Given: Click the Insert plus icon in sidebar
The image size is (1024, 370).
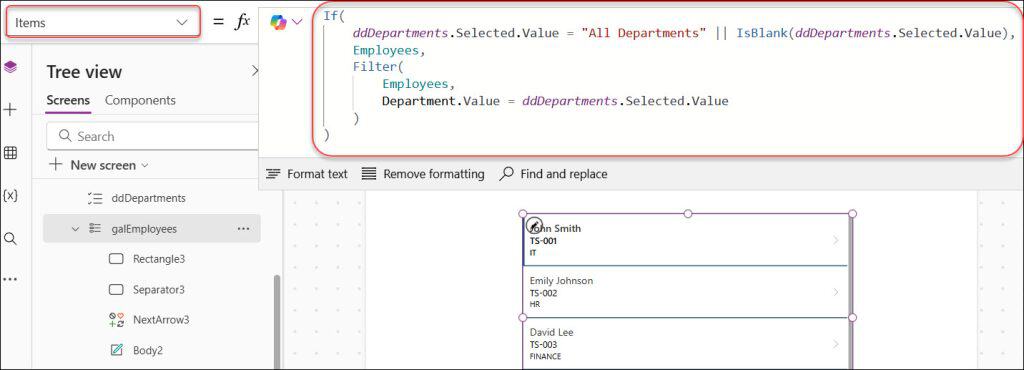Looking at the screenshot, I should [10, 110].
